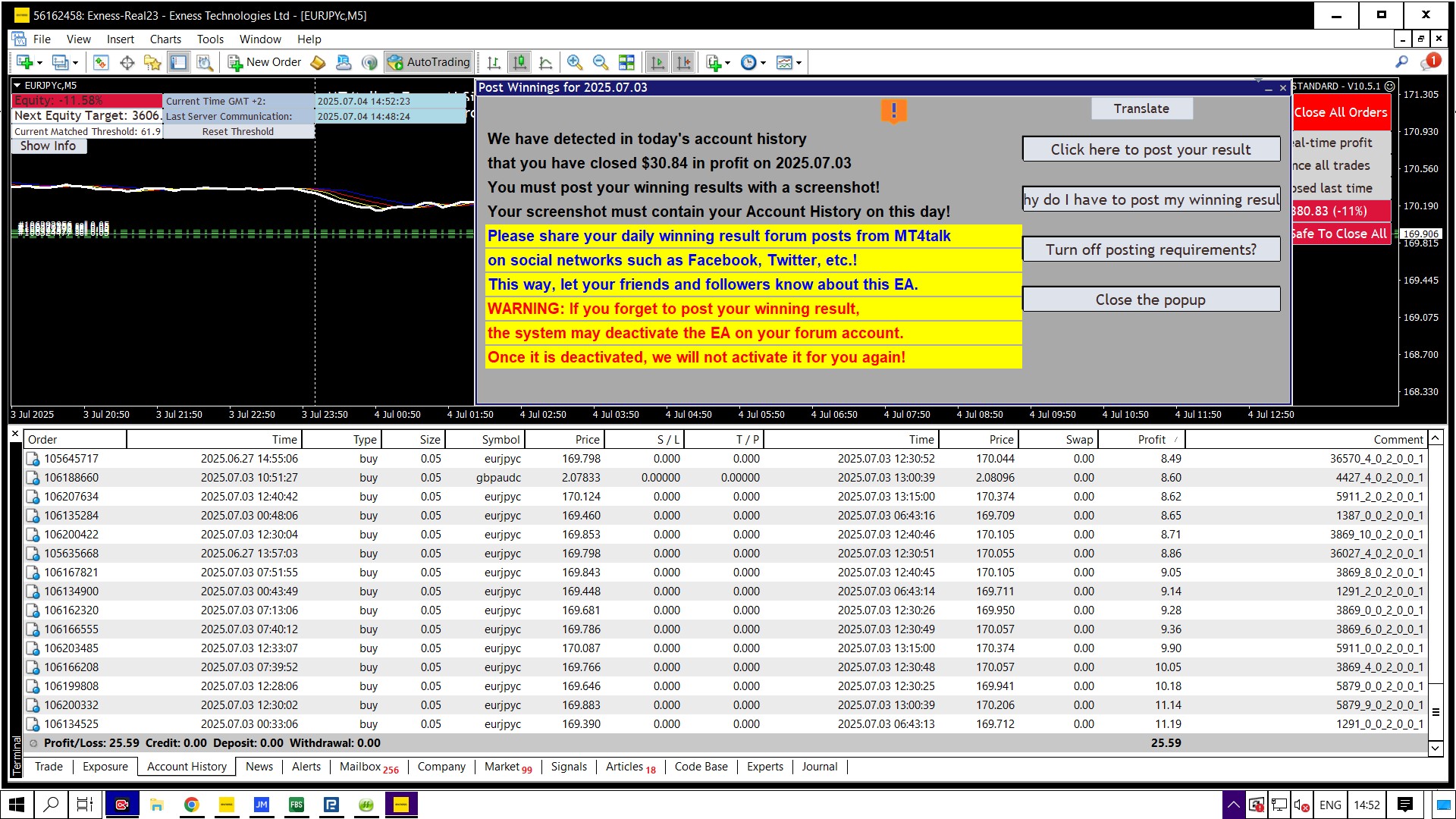1456x819 pixels.
Task: Click the New Order toolbar button
Action: (265, 62)
